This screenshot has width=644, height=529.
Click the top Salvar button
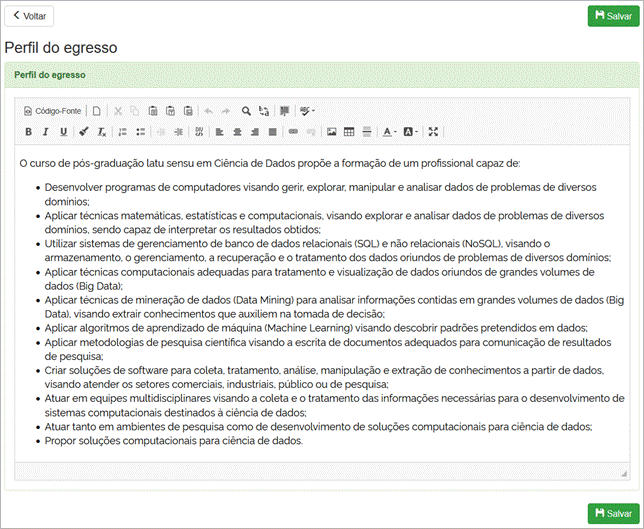coord(612,16)
